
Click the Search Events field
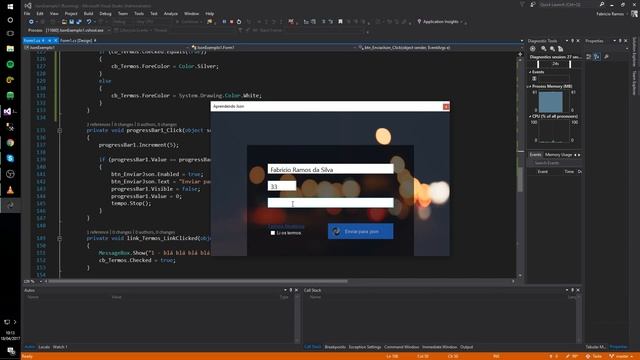click(555, 163)
